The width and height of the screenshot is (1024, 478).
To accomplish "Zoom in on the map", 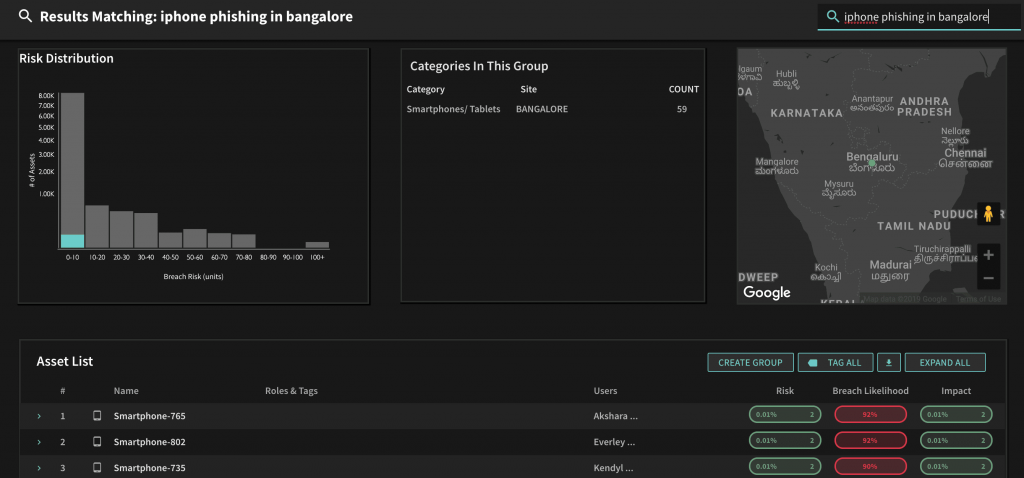I will tap(988, 255).
